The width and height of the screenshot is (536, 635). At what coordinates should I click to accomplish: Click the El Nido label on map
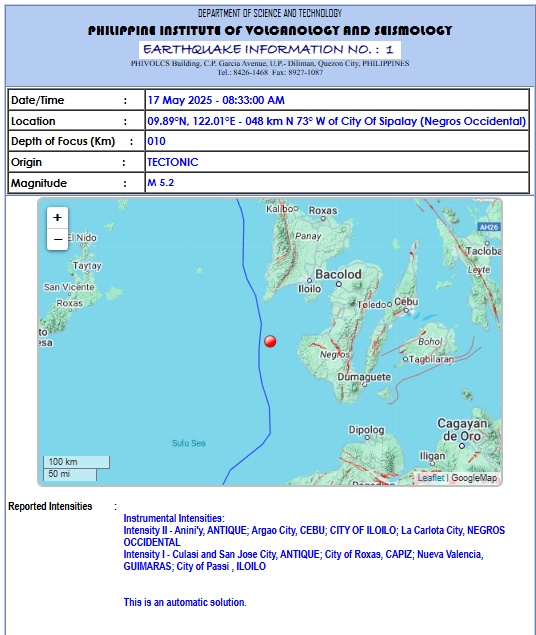click(x=82, y=238)
